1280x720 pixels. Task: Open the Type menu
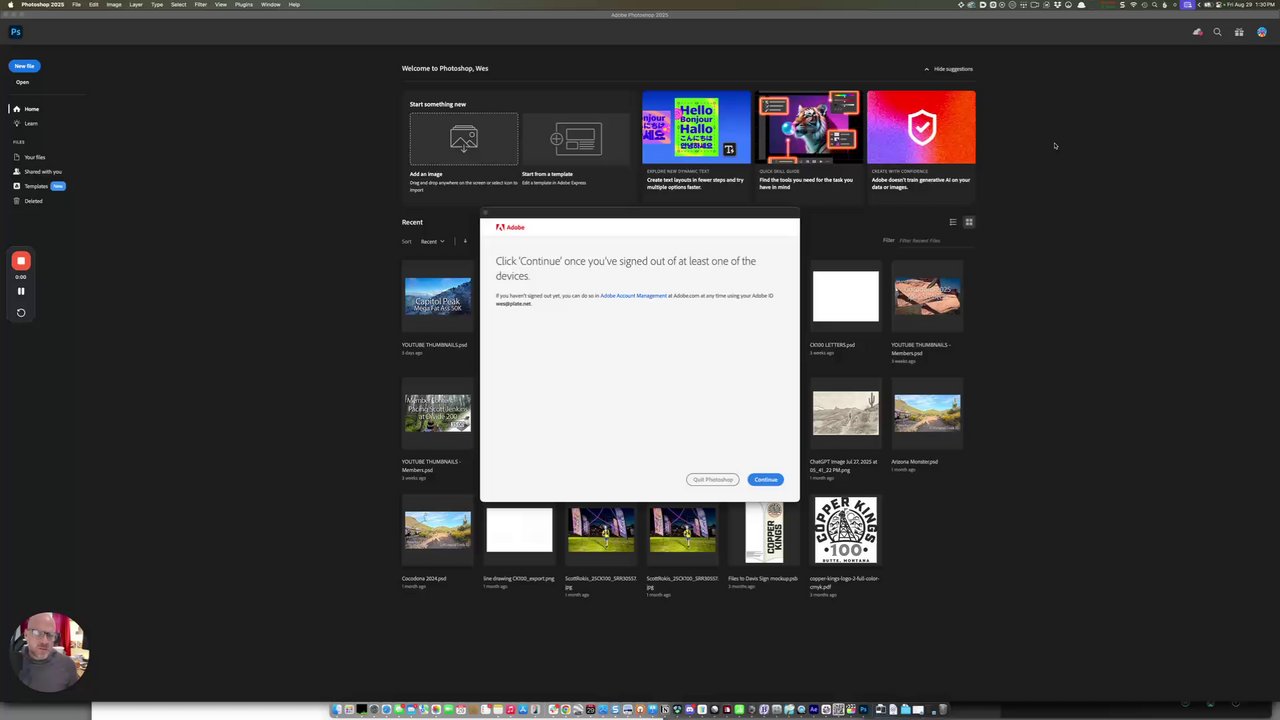click(157, 5)
